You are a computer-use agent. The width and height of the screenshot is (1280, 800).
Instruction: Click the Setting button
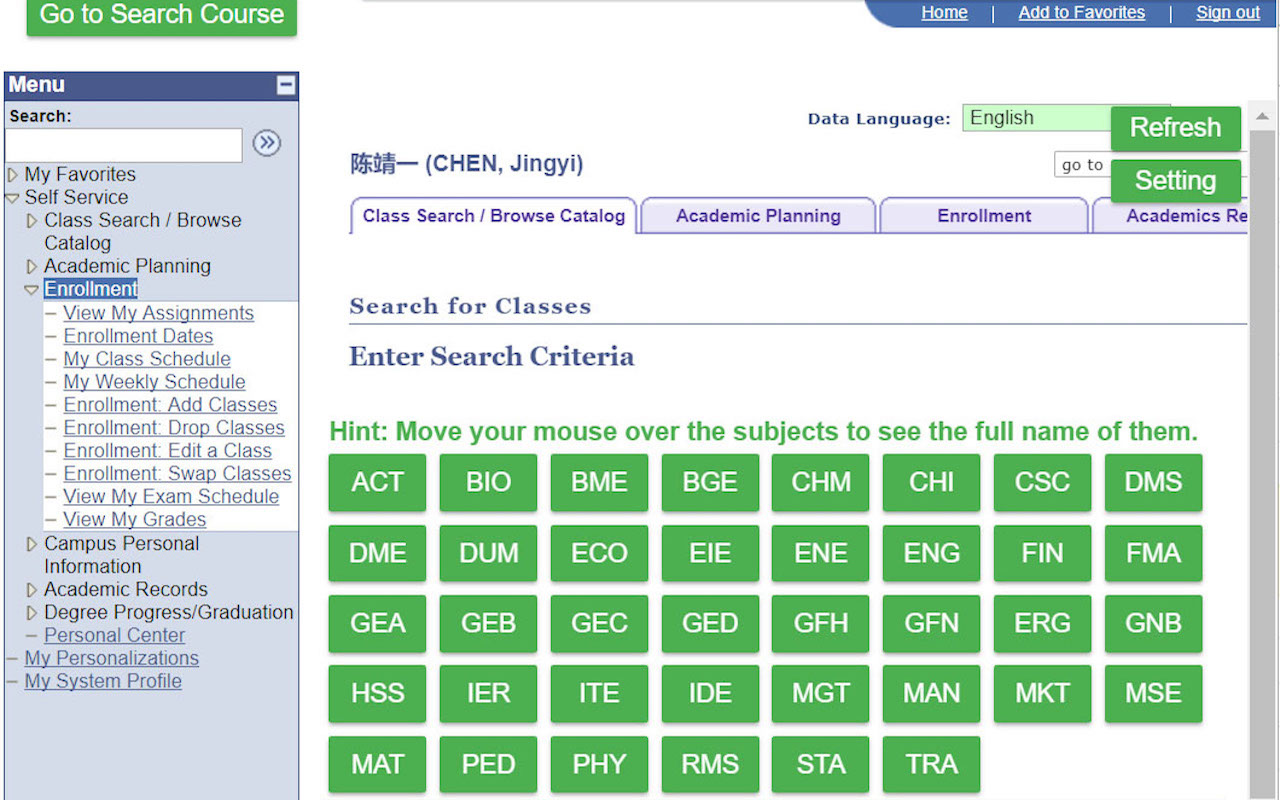point(1175,181)
